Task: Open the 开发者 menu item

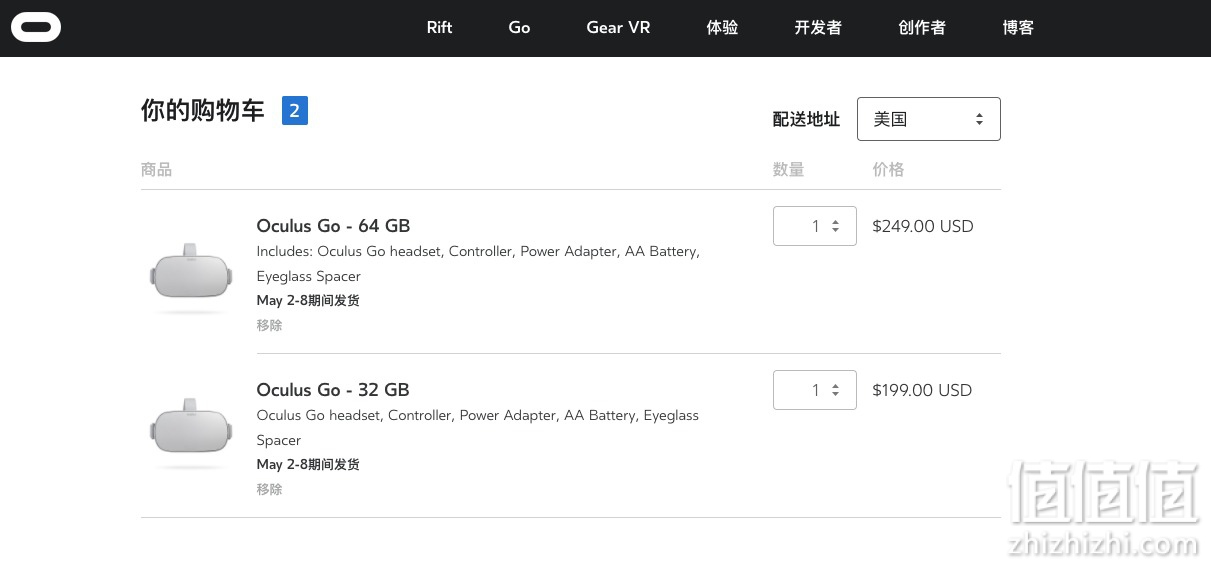Action: pyautogui.click(x=818, y=27)
